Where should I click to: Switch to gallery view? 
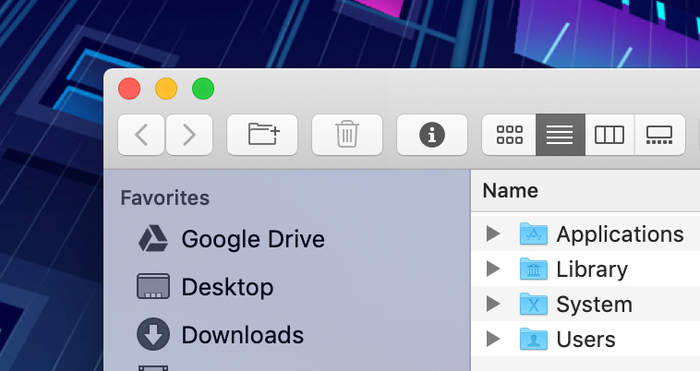659,135
